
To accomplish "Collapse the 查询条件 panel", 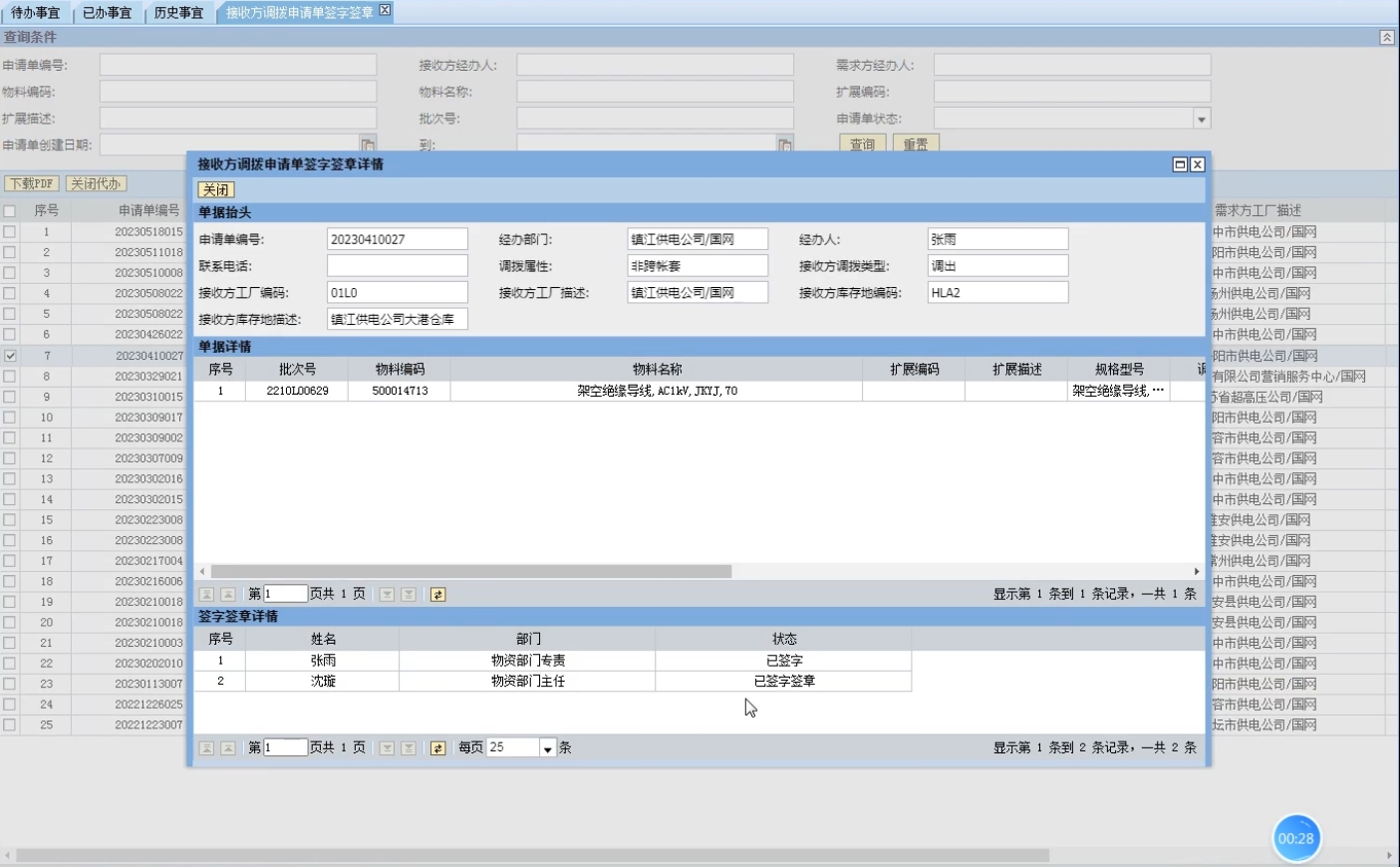I will [x=1386, y=37].
